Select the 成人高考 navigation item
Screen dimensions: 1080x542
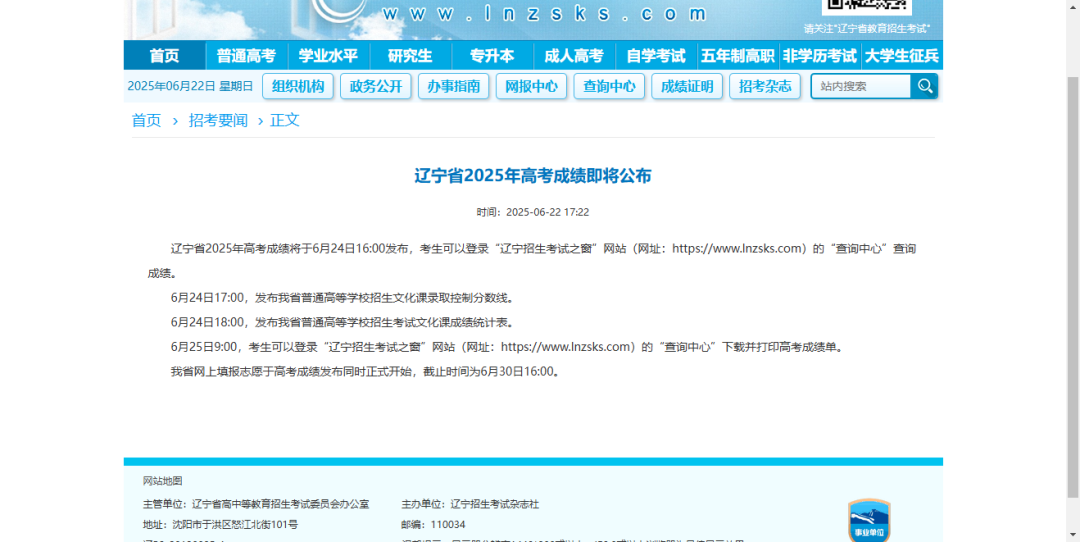(x=574, y=56)
